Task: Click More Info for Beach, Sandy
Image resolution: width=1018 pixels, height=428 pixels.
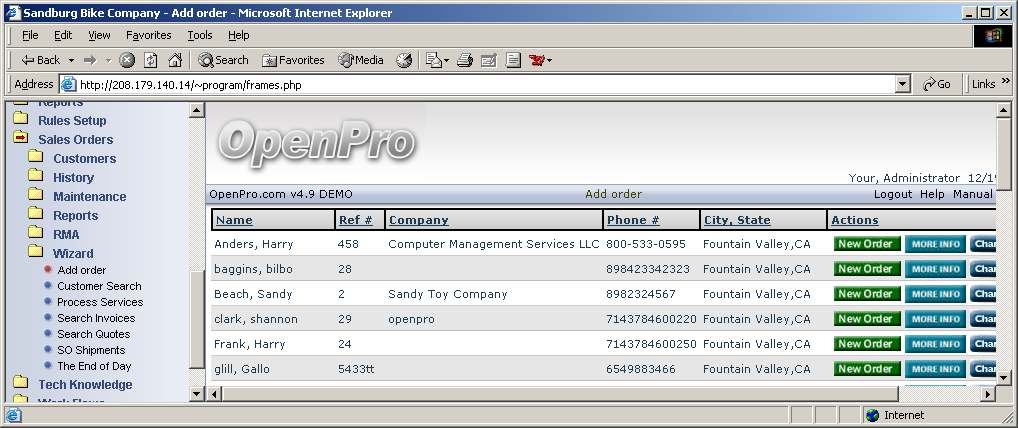Action: tap(936, 294)
